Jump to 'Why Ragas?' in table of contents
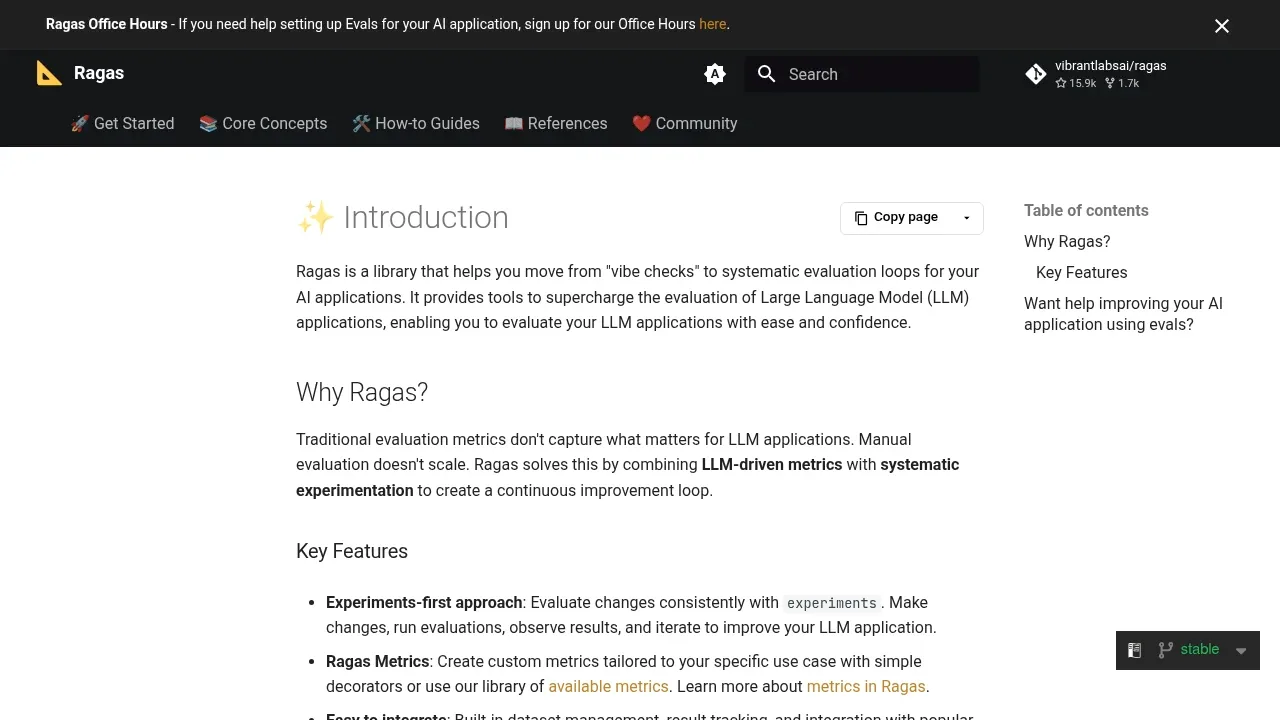This screenshot has width=1280, height=720. [x=1067, y=241]
